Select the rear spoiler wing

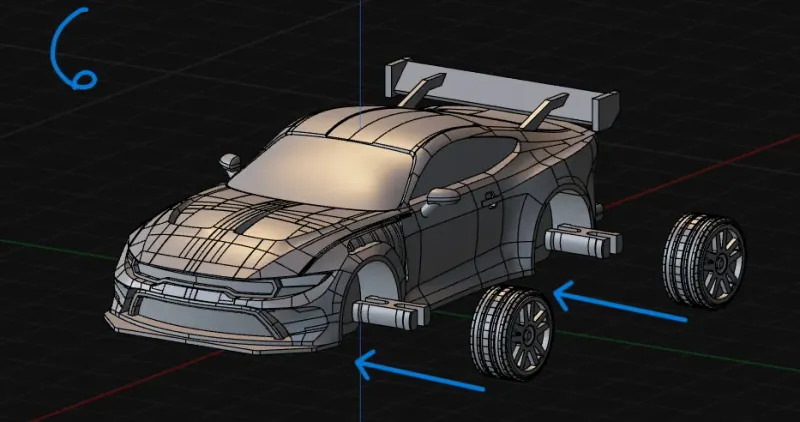[502, 94]
